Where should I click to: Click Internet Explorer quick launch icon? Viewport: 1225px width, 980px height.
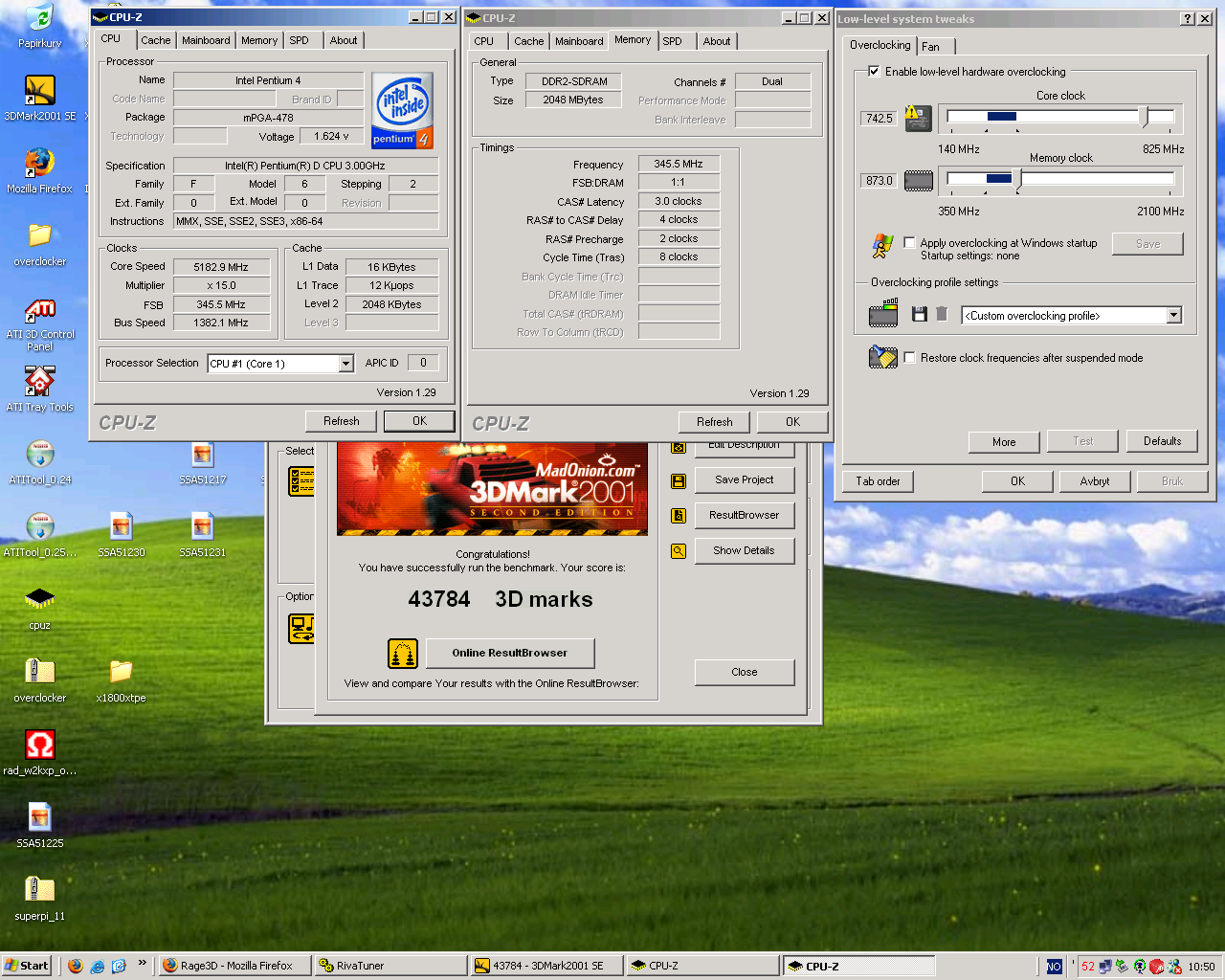coord(98,966)
